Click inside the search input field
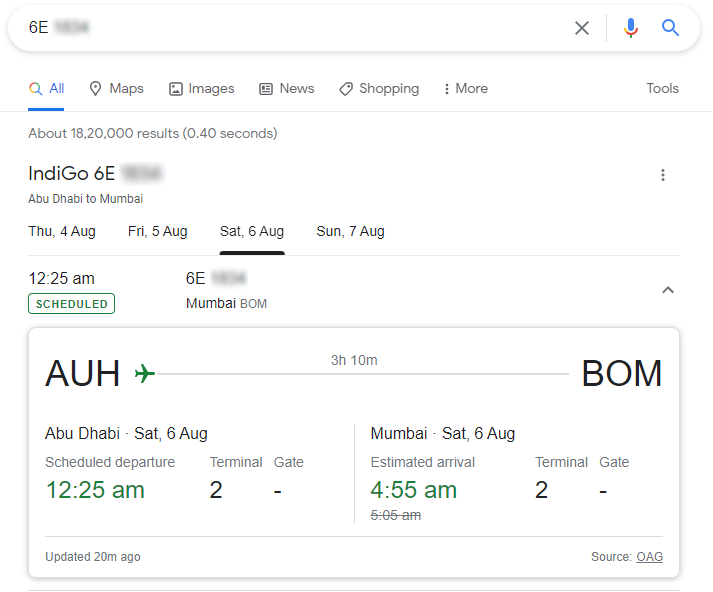 pyautogui.click(x=300, y=28)
